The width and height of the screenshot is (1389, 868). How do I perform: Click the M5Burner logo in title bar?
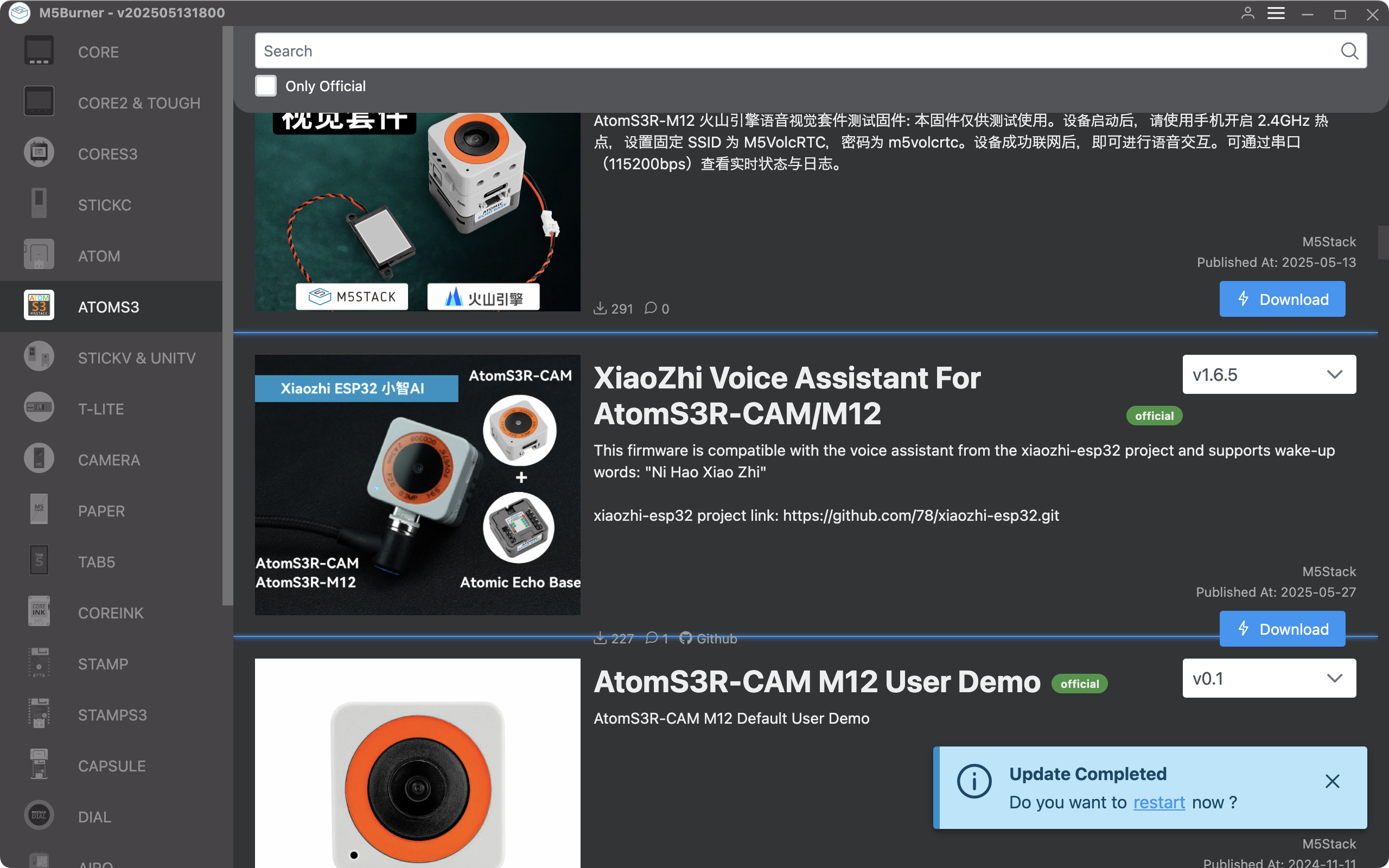pyautogui.click(x=20, y=12)
